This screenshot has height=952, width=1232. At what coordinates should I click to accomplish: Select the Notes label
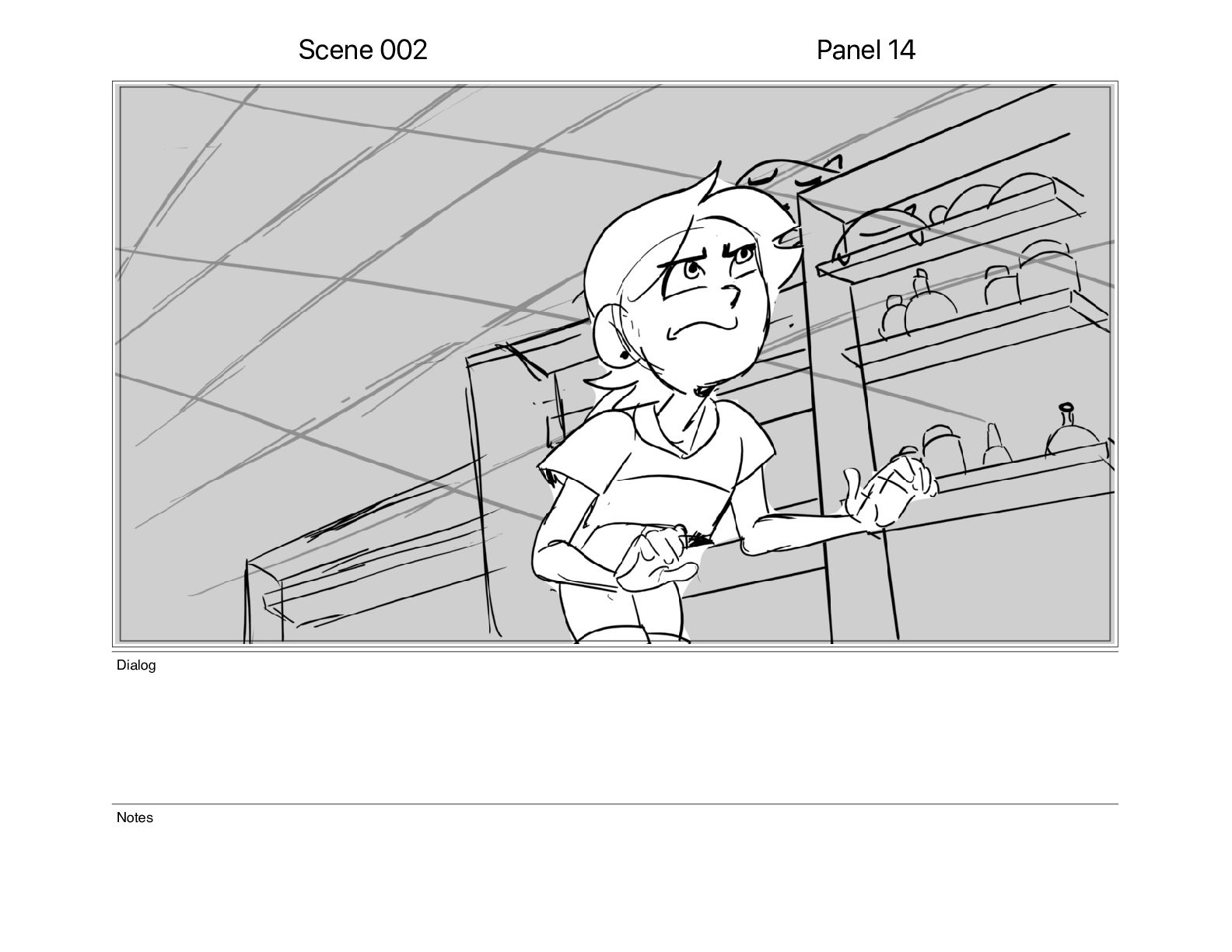pos(135,817)
